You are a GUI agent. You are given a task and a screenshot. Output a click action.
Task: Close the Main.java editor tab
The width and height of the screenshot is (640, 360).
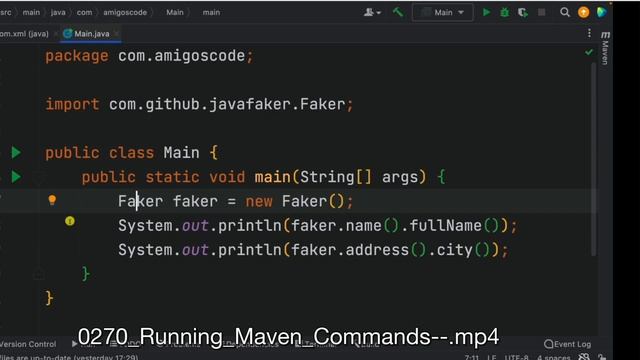pyautogui.click(x=116, y=33)
